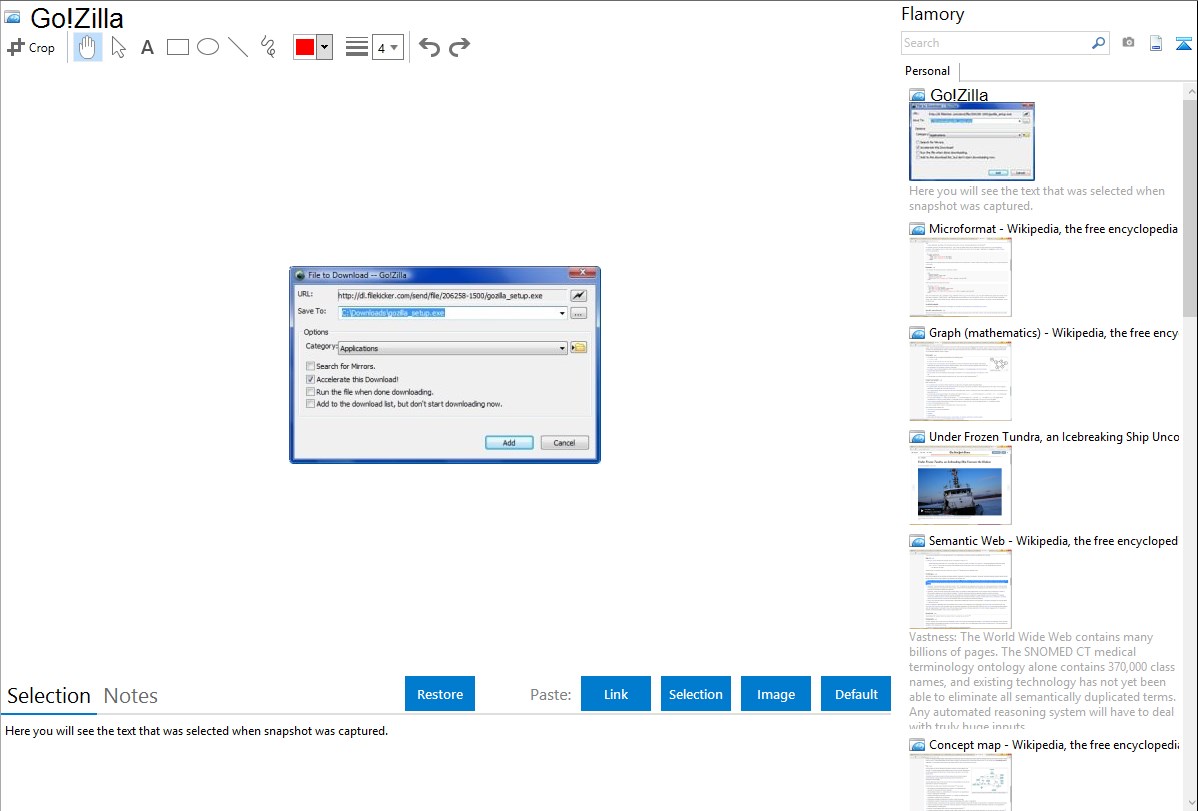Open Graph (mathematics) Wikipedia snapshot
Screen dimensions: 1198x811
pos(1053,333)
